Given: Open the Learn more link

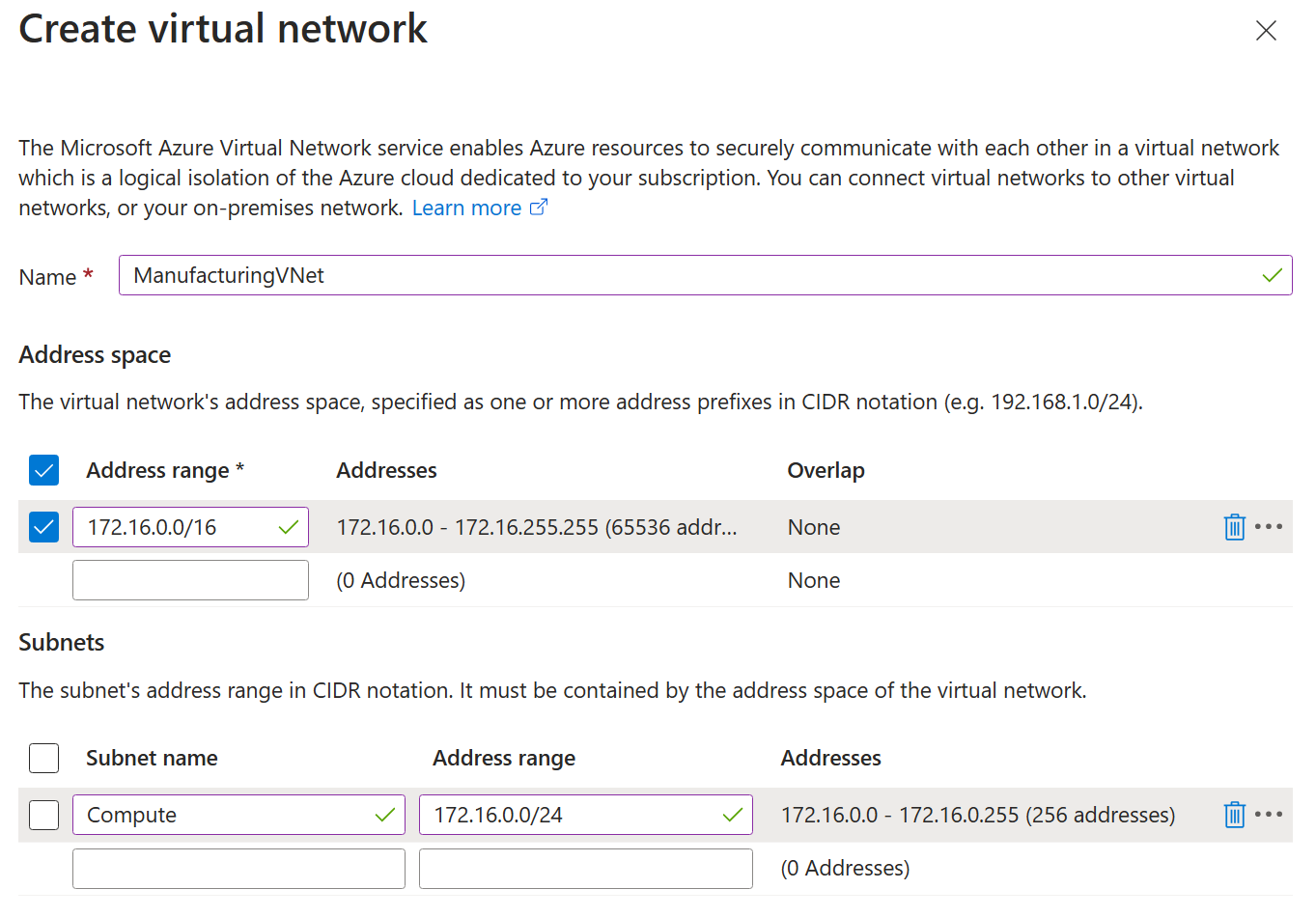Looking at the screenshot, I should (x=466, y=207).
